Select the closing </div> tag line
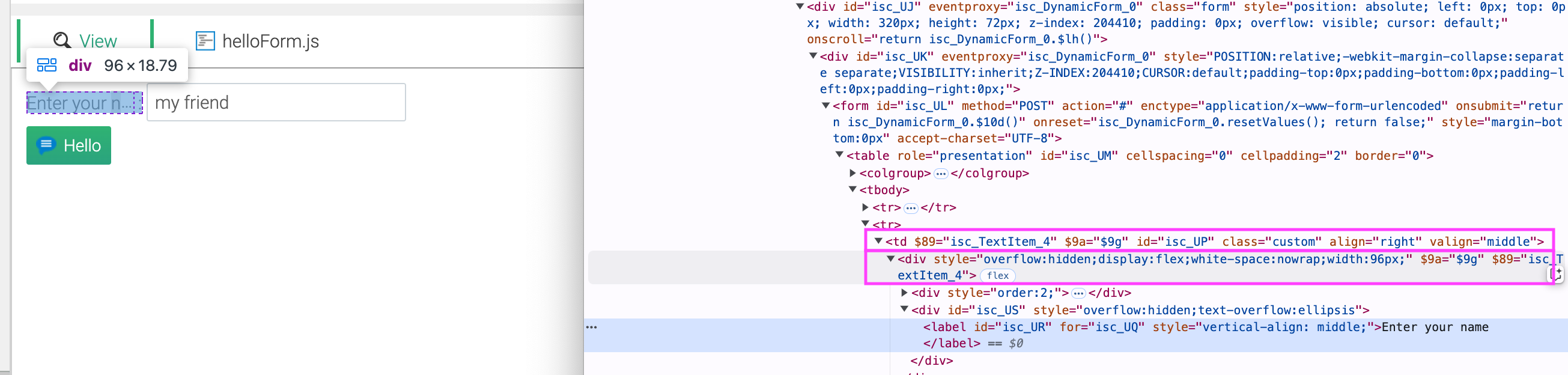 (931, 361)
